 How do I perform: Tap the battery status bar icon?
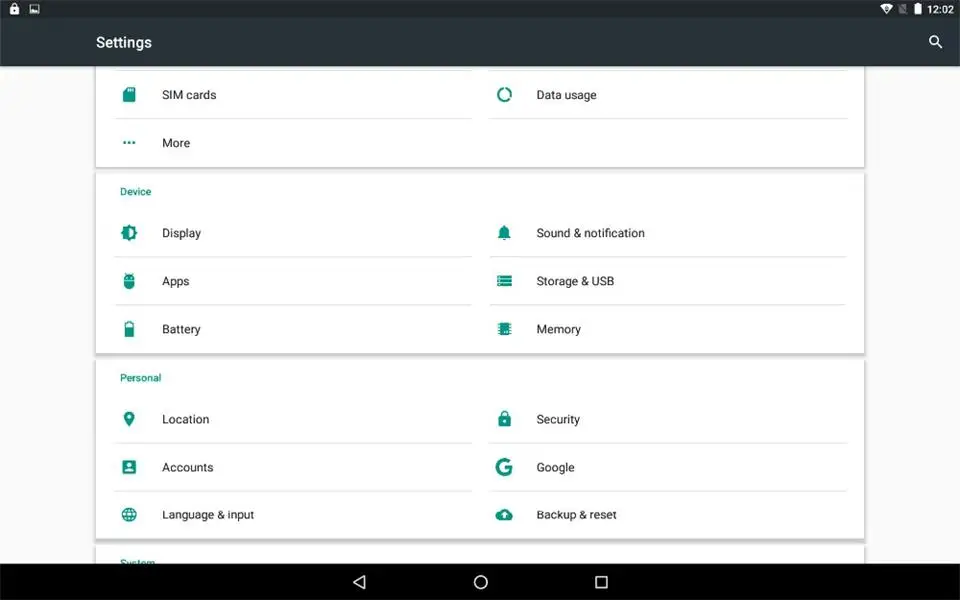point(917,9)
